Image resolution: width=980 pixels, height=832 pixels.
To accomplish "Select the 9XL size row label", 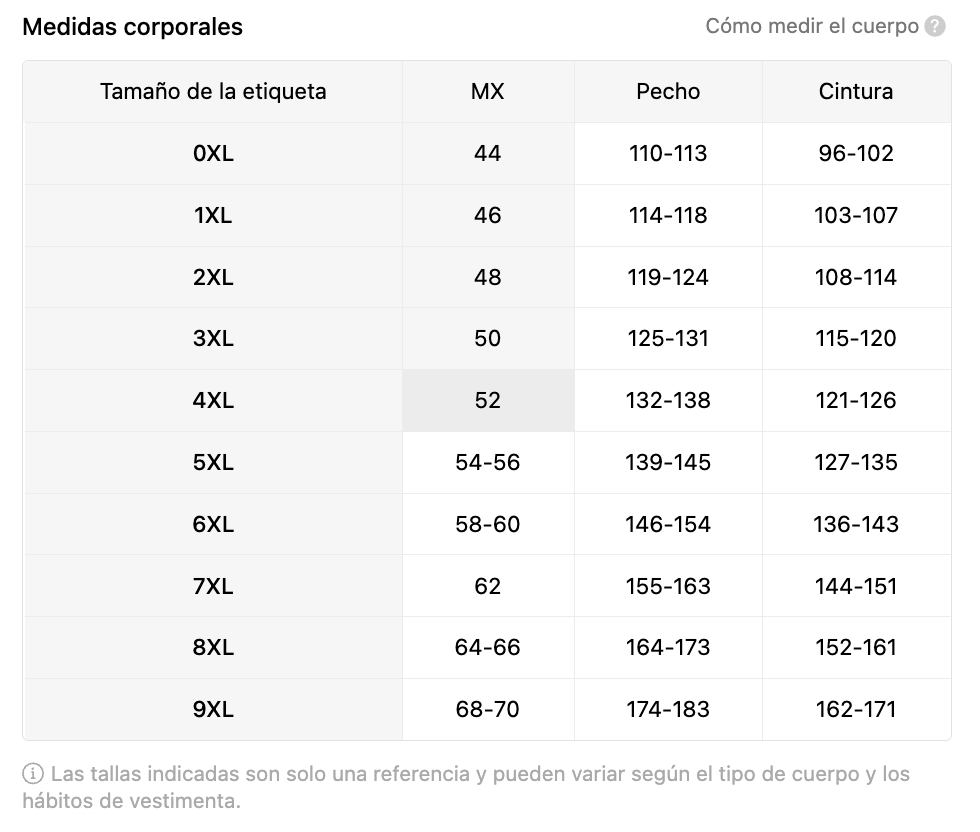I will pyautogui.click(x=213, y=710).
